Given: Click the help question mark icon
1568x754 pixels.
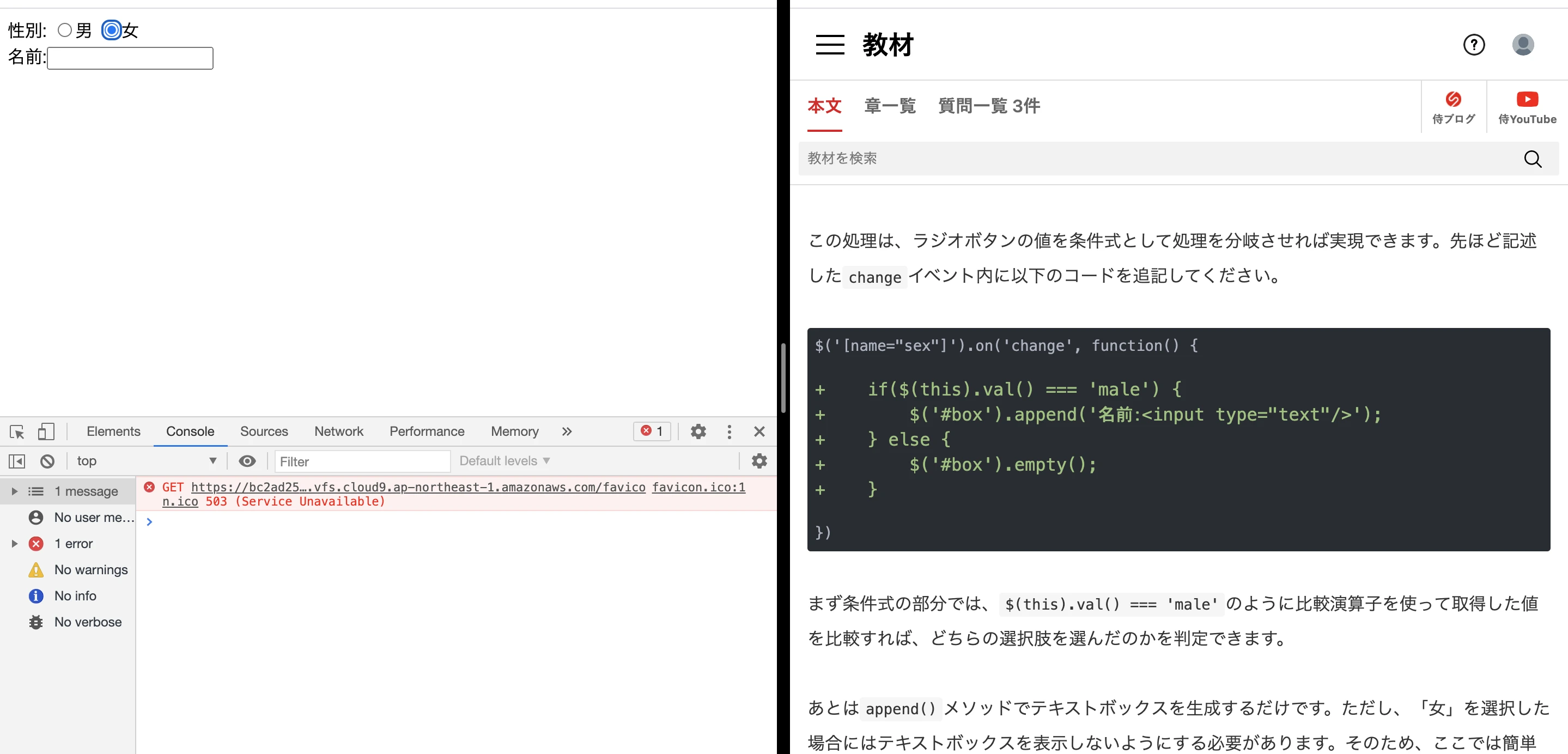Looking at the screenshot, I should coord(1474,45).
